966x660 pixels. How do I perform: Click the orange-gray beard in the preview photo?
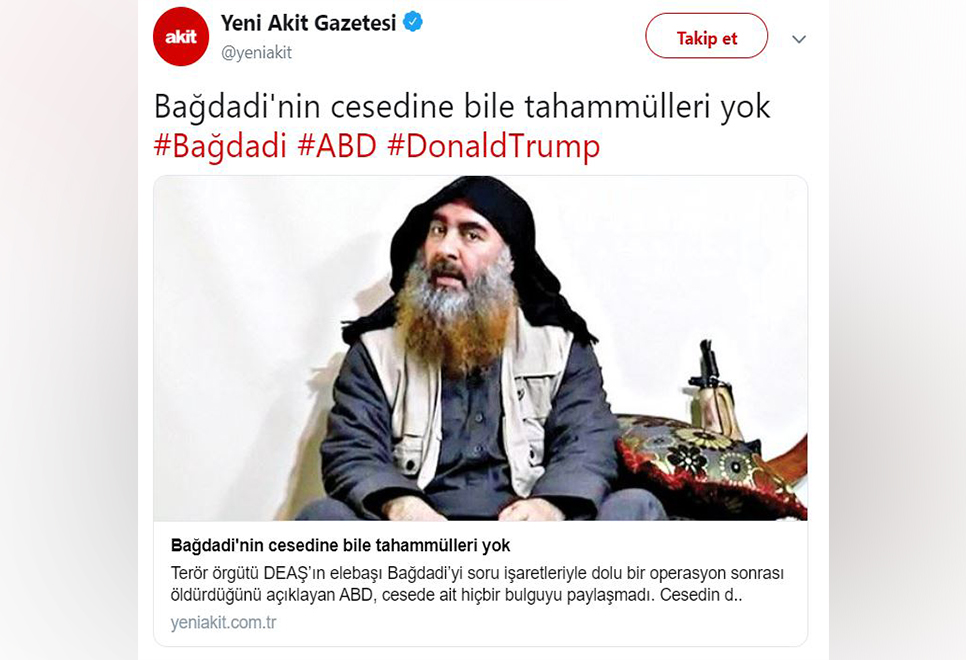(x=456, y=314)
